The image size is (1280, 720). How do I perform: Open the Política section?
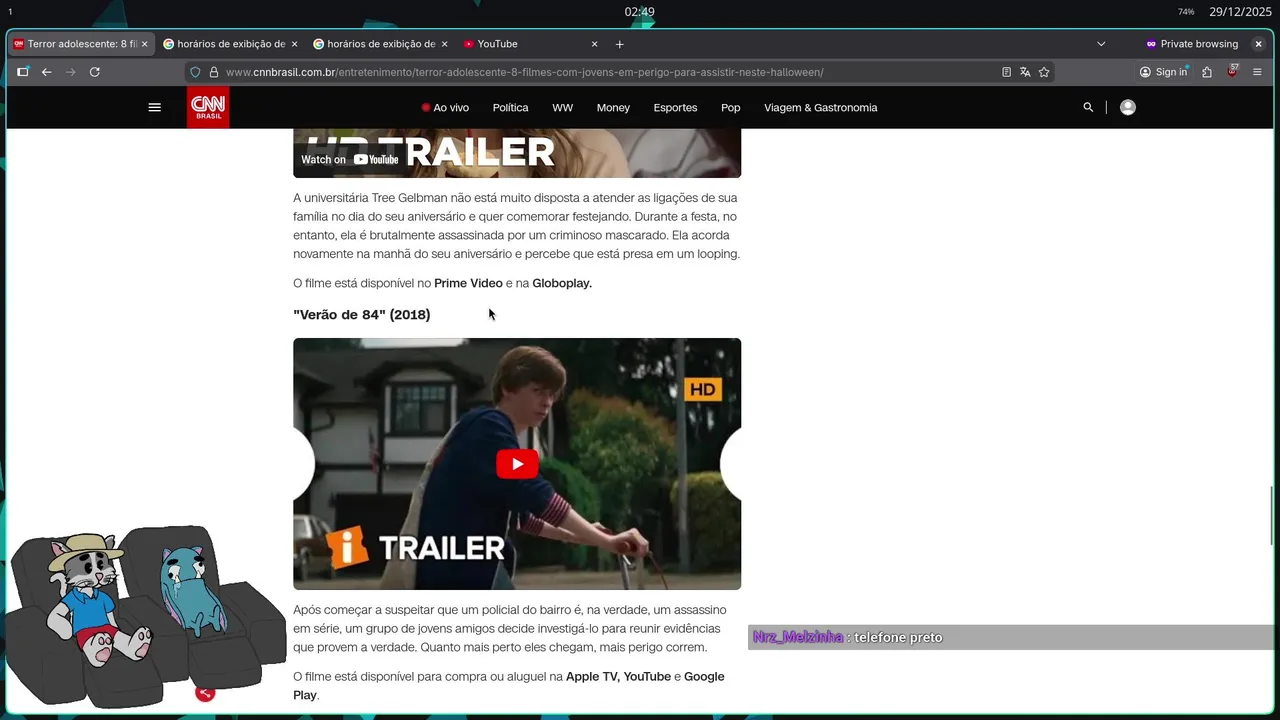510,107
